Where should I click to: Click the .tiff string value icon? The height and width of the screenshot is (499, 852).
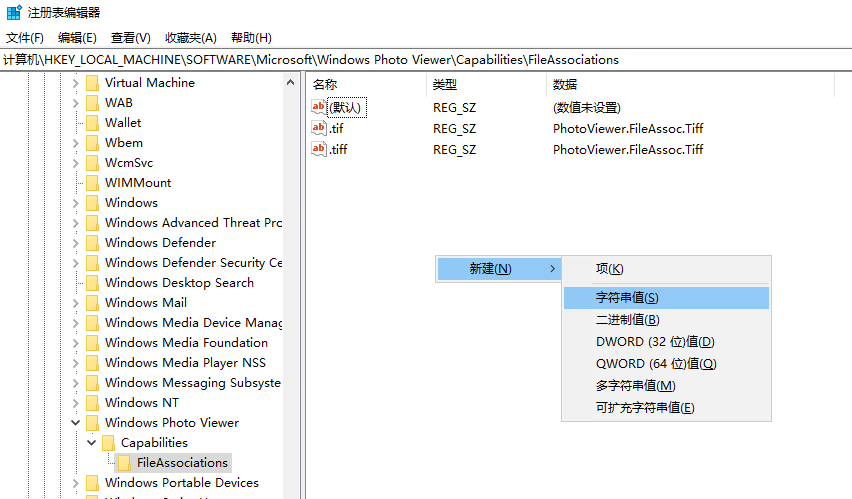click(x=319, y=149)
